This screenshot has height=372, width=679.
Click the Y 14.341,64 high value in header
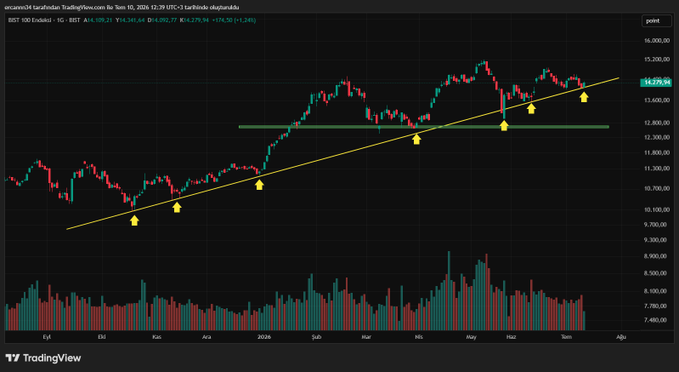[130, 20]
